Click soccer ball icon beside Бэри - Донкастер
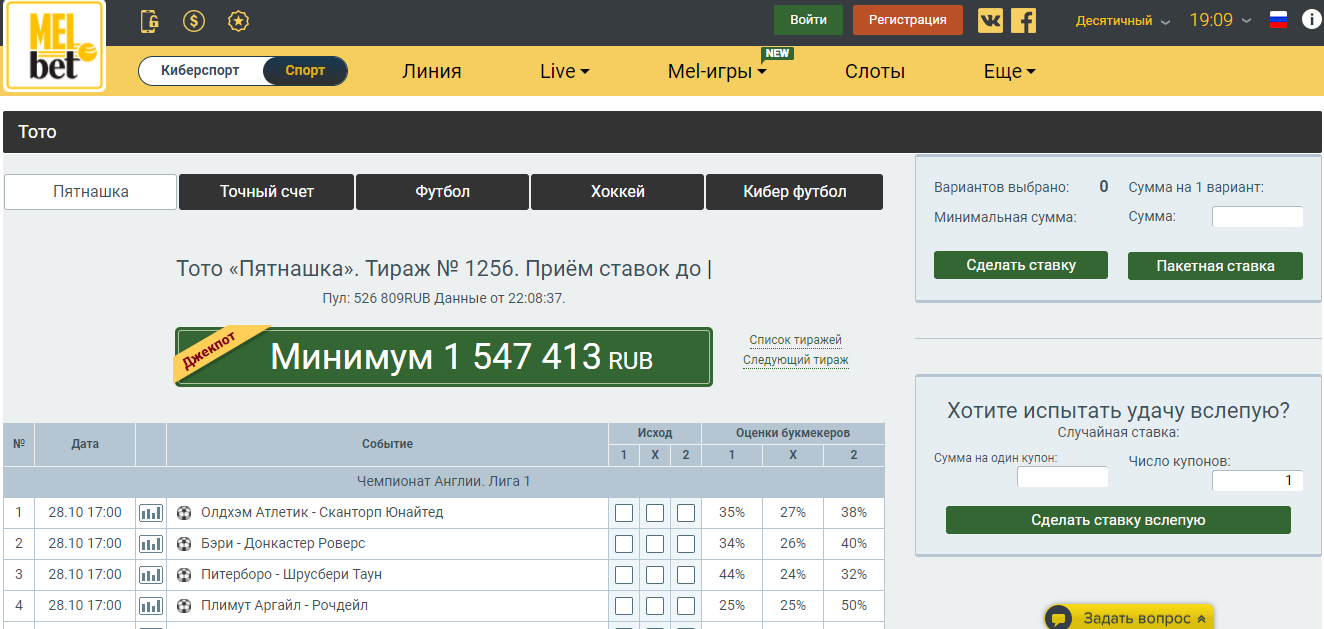Screen dimensions: 1324x629 click(184, 544)
